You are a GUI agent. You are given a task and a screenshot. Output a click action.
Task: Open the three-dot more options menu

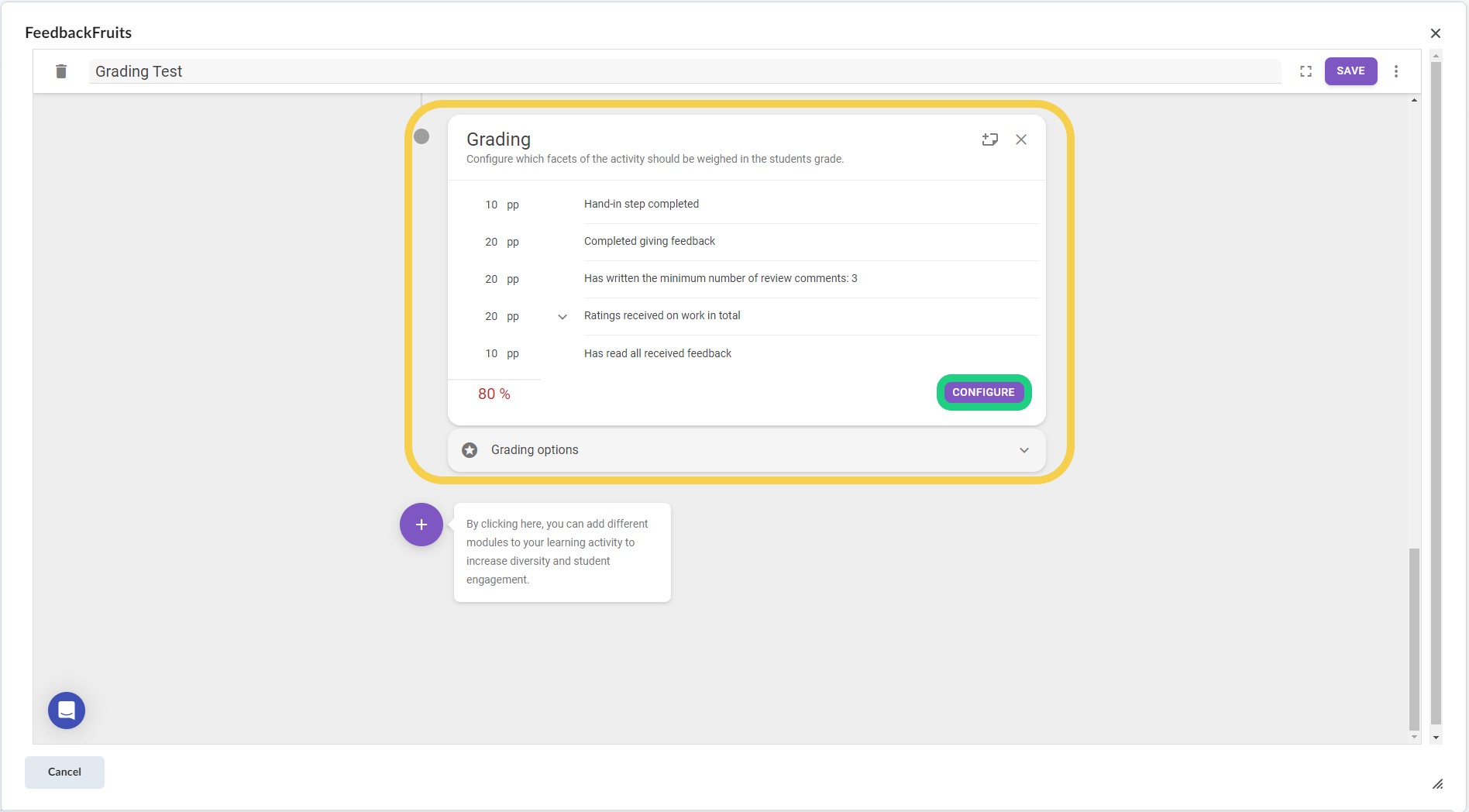[1396, 71]
